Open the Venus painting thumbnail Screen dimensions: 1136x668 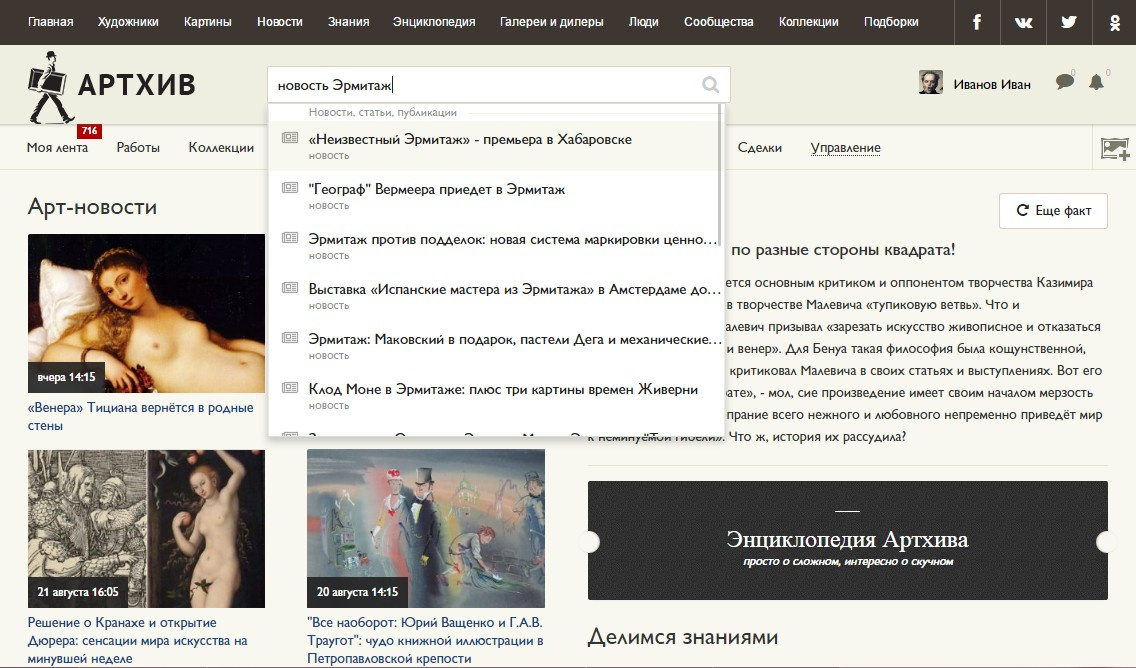tap(146, 313)
